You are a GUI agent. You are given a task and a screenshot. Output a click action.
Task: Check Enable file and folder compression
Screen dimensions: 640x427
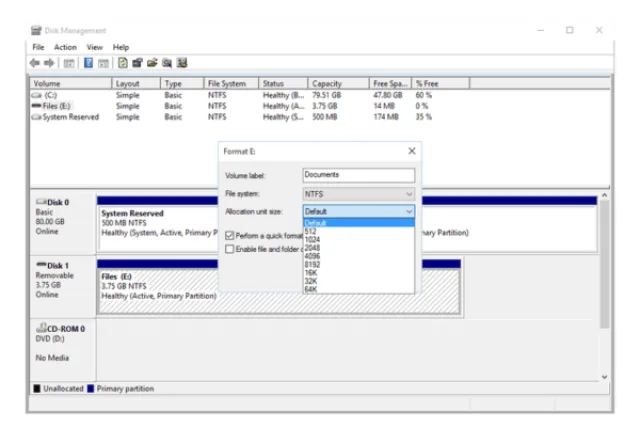tap(229, 249)
